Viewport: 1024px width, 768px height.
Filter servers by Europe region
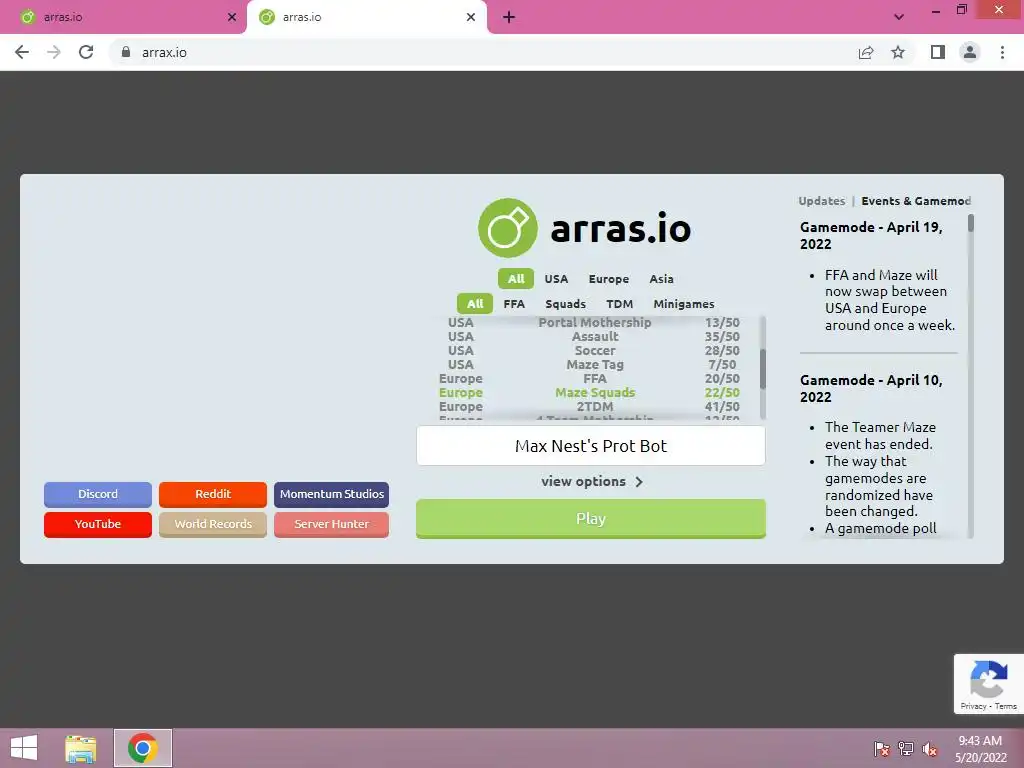(x=609, y=279)
